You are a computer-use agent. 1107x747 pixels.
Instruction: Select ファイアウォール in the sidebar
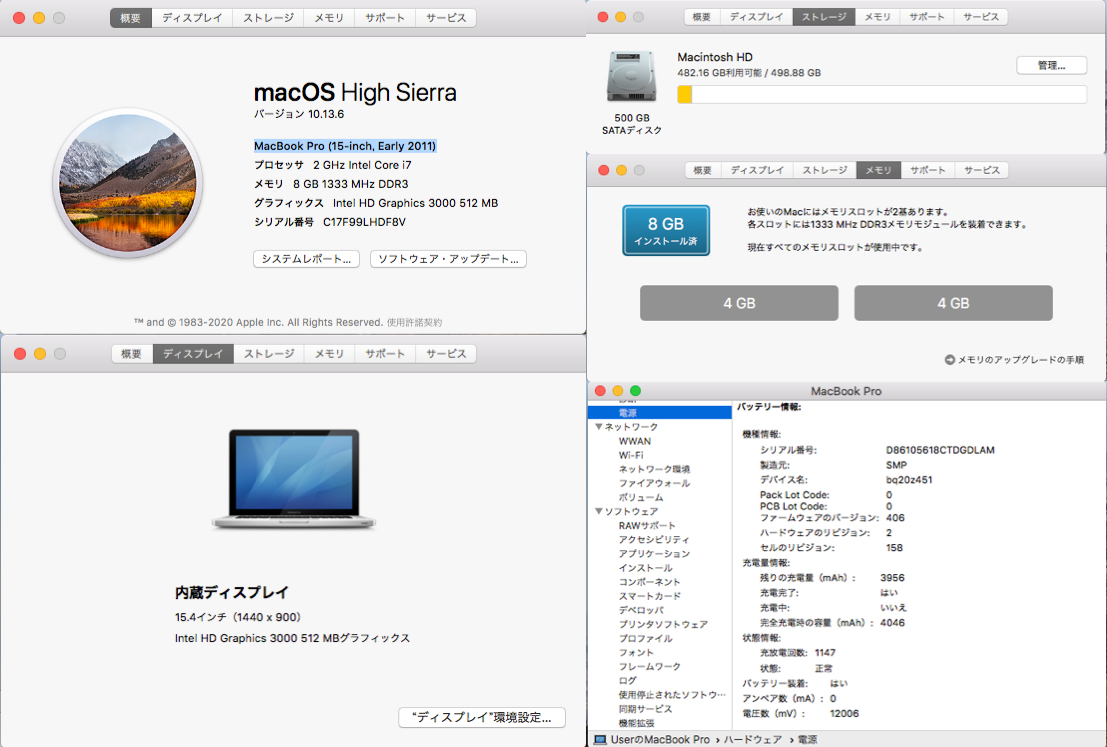tap(654, 484)
